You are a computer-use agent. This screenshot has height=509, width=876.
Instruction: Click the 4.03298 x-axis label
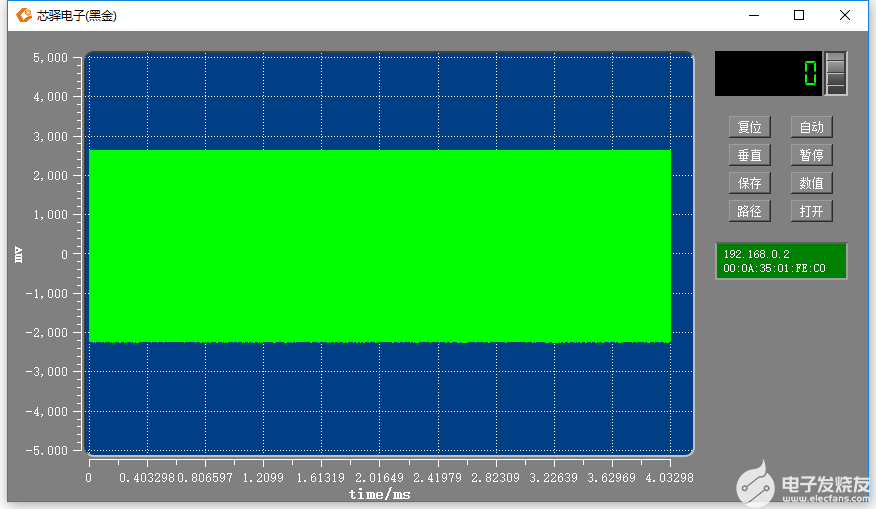tap(669, 478)
